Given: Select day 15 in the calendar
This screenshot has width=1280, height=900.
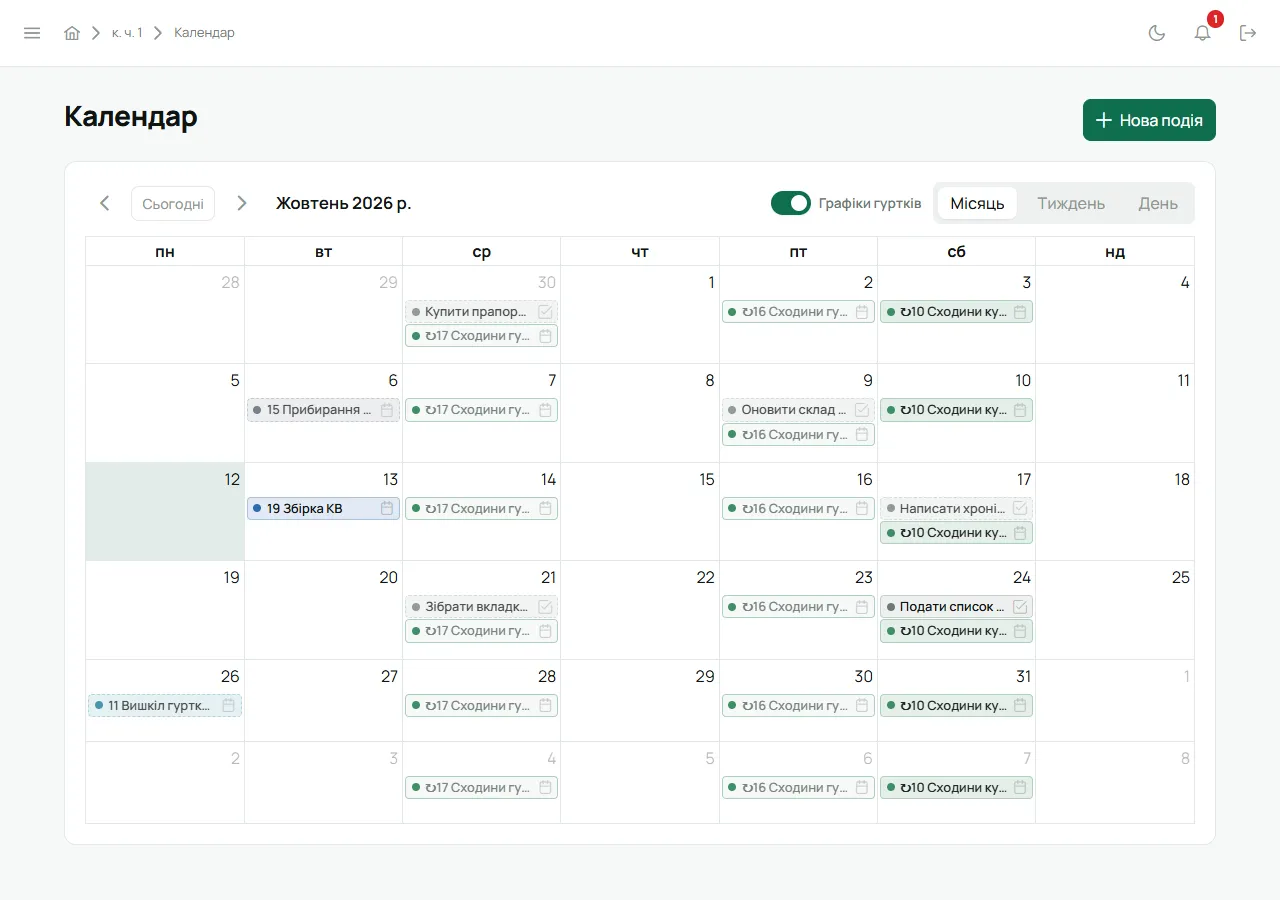Looking at the screenshot, I should pos(640,511).
